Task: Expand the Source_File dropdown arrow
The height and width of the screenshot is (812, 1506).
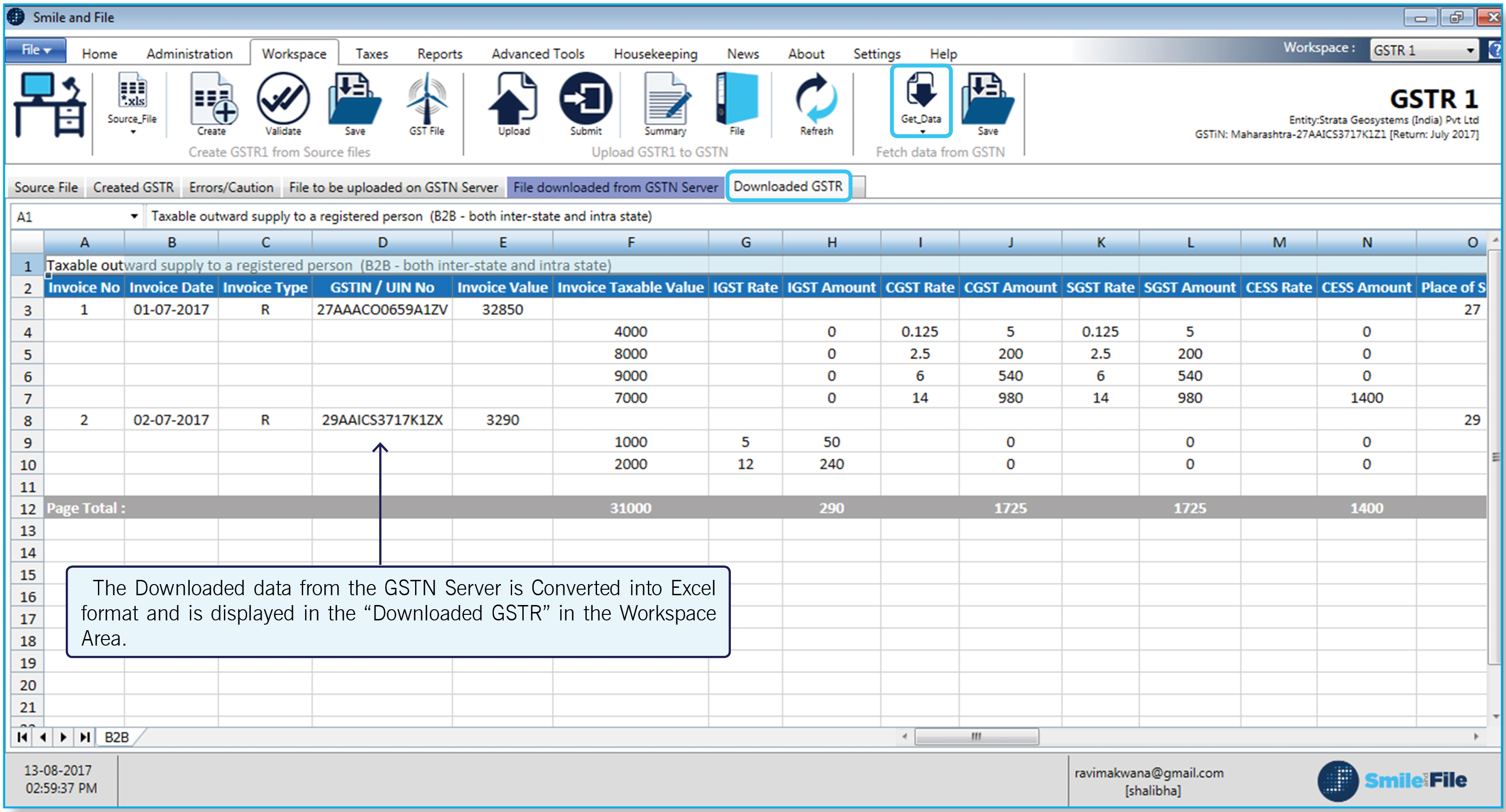Action: coord(133,132)
